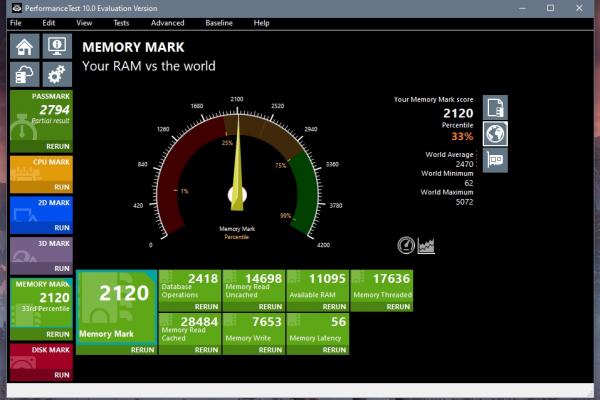Run the 3D Mark test
The width and height of the screenshot is (600, 400).
tap(62, 268)
